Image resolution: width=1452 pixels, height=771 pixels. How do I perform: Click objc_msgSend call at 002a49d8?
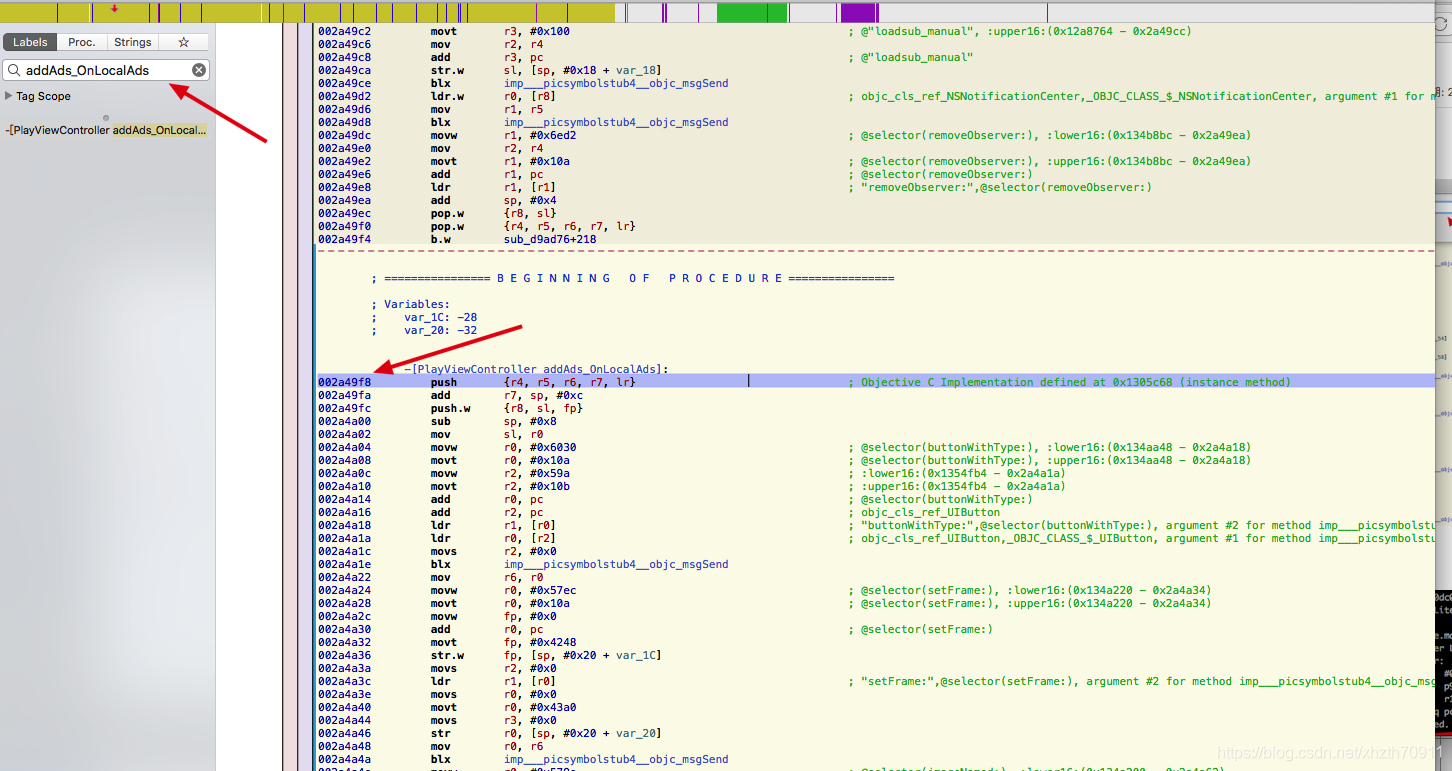coord(616,122)
